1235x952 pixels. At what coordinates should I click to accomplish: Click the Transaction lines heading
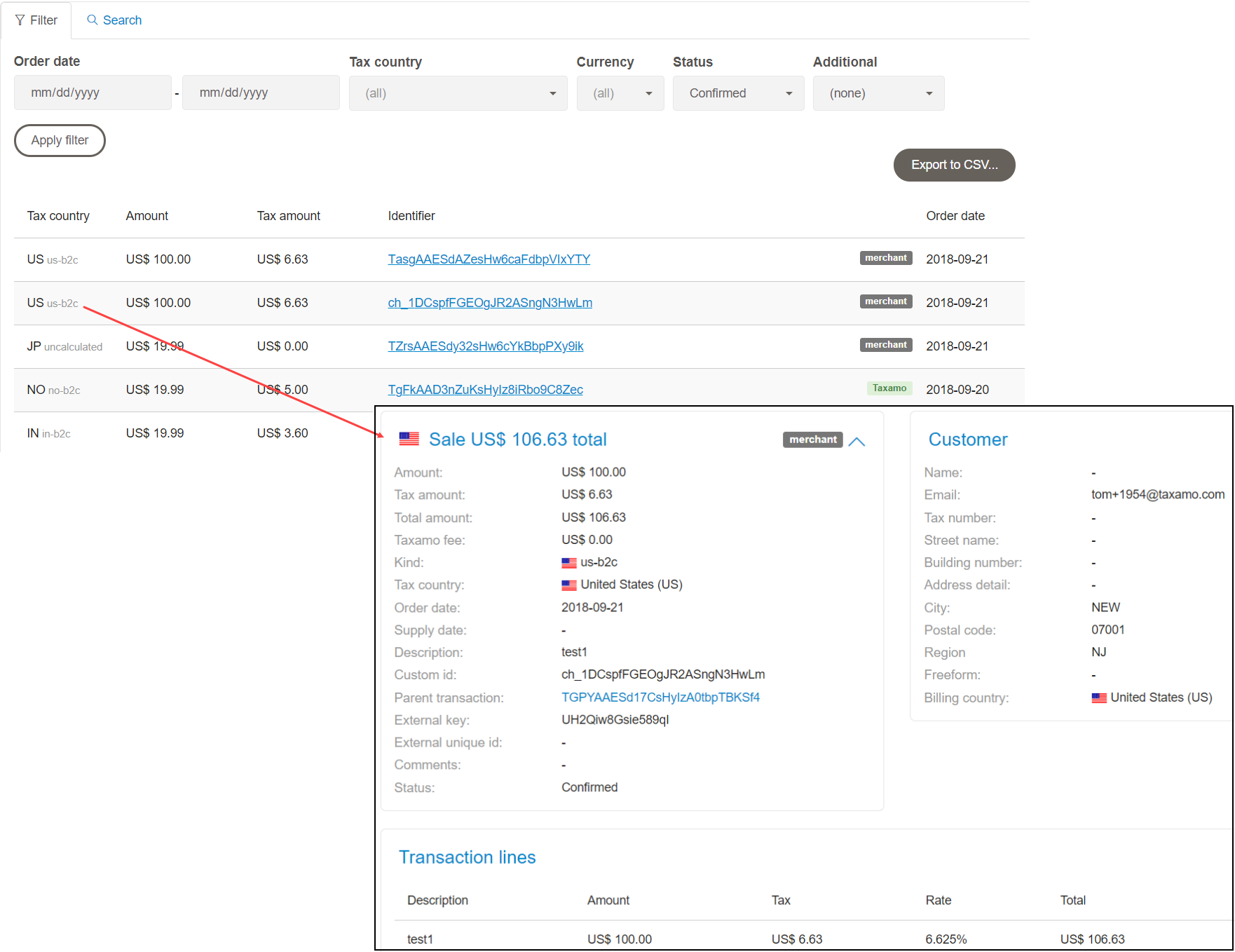pos(467,857)
